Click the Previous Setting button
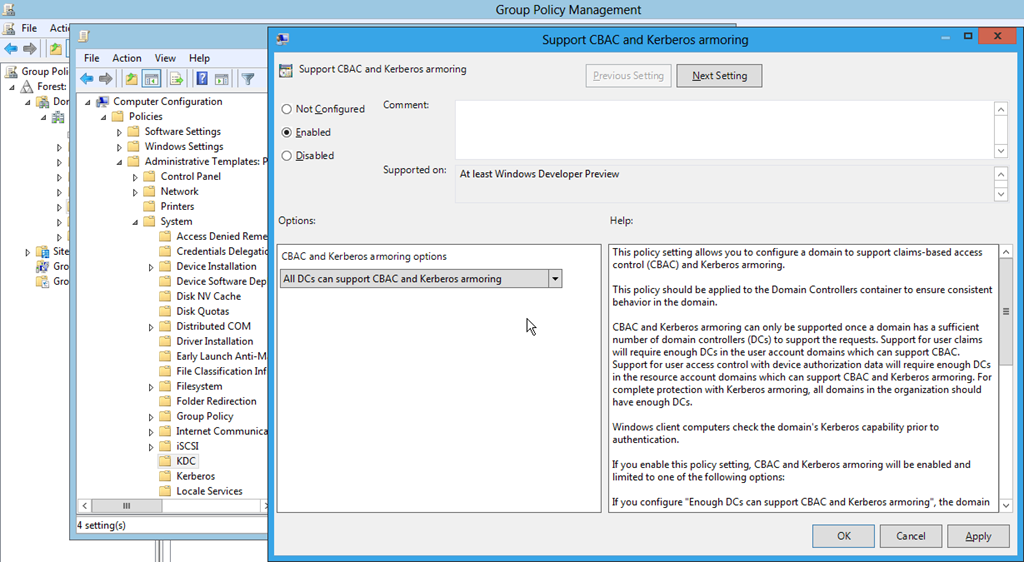Image resolution: width=1024 pixels, height=562 pixels. [x=628, y=76]
